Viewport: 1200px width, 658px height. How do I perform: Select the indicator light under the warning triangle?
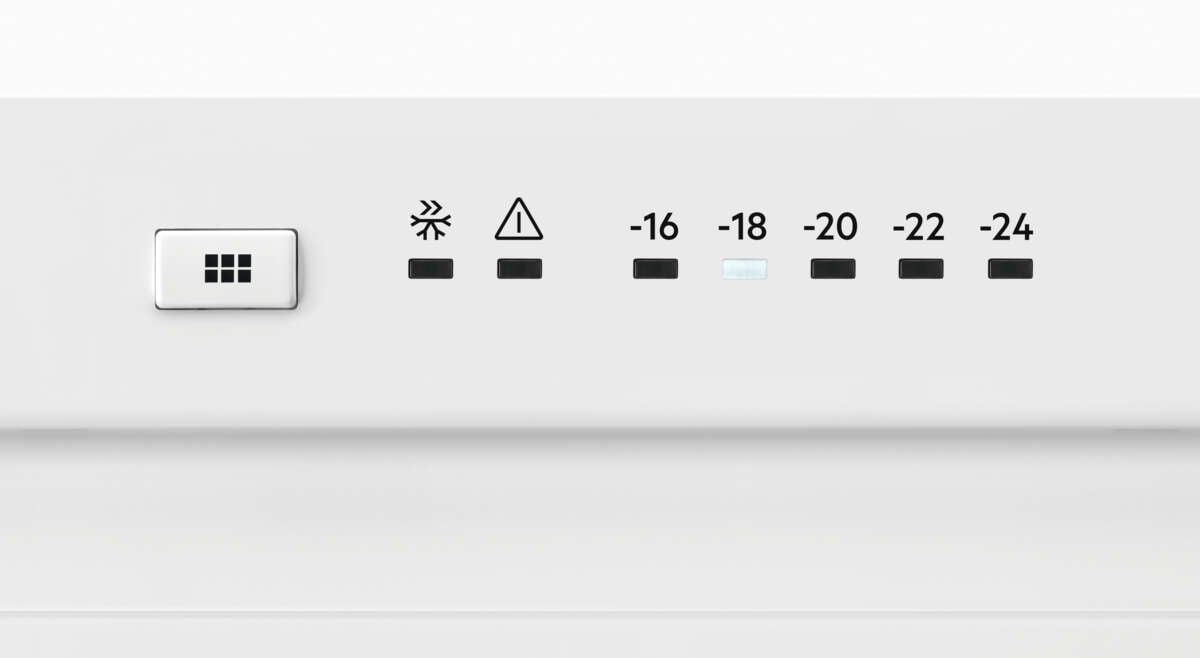coord(520,268)
